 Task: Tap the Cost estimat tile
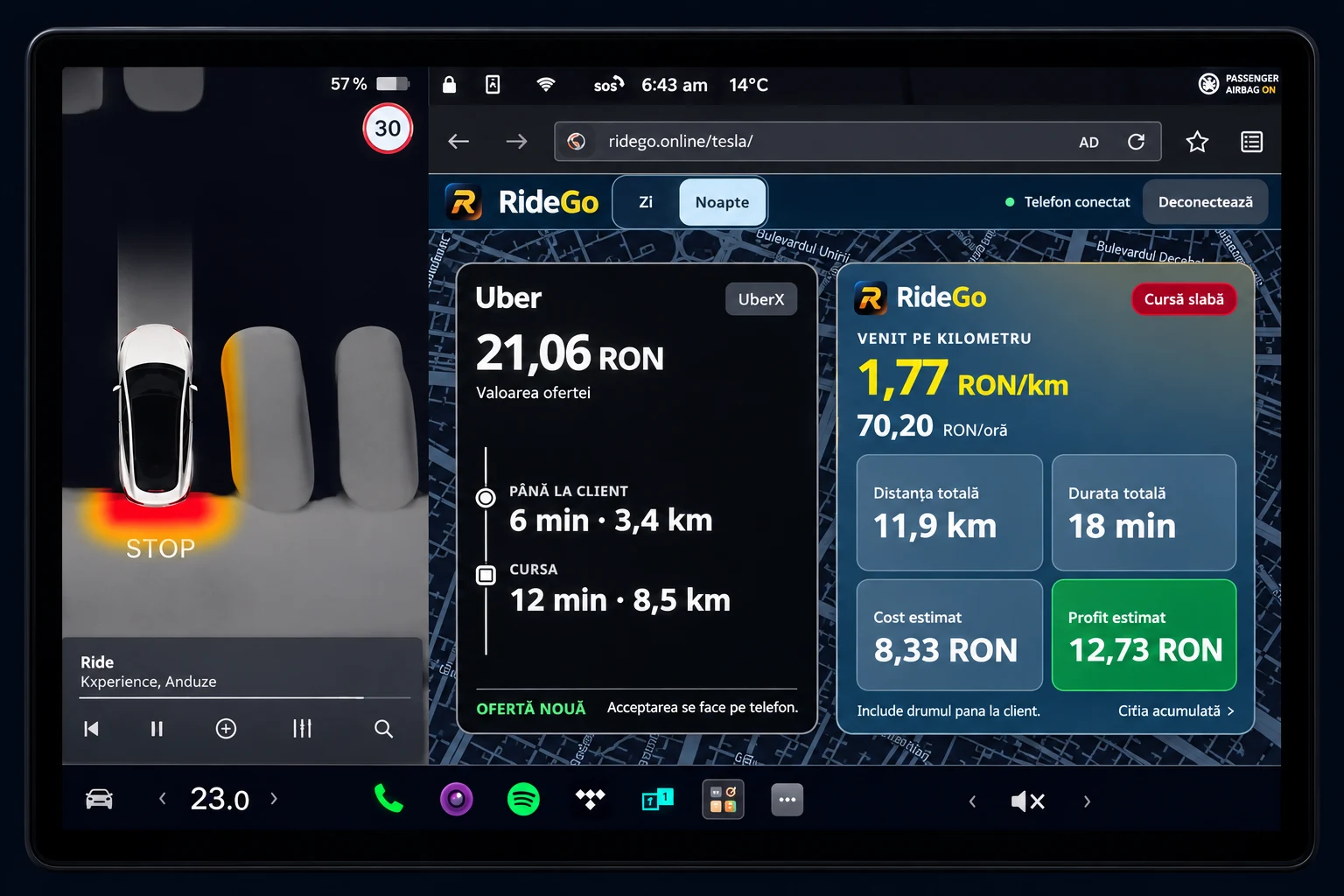pyautogui.click(x=949, y=635)
